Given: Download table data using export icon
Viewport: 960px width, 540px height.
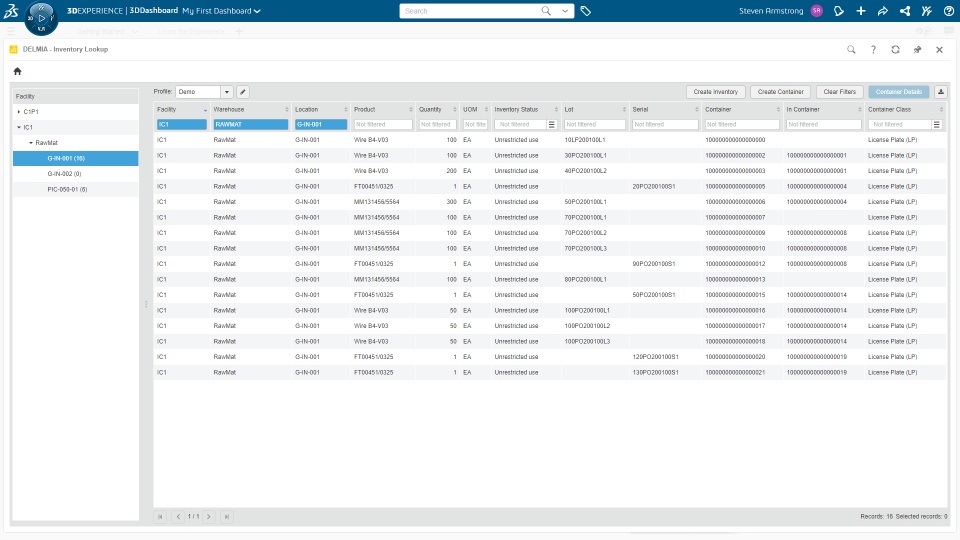Looking at the screenshot, I should (940, 92).
